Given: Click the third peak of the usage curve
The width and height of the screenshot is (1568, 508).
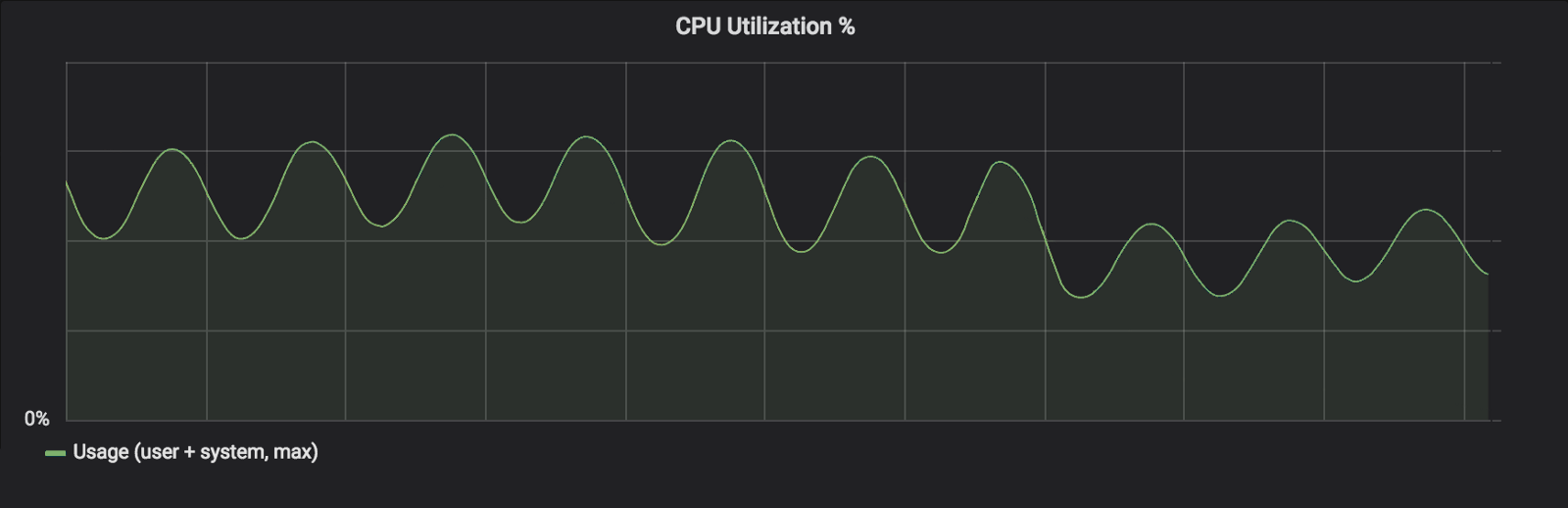Looking at the screenshot, I should (451, 134).
